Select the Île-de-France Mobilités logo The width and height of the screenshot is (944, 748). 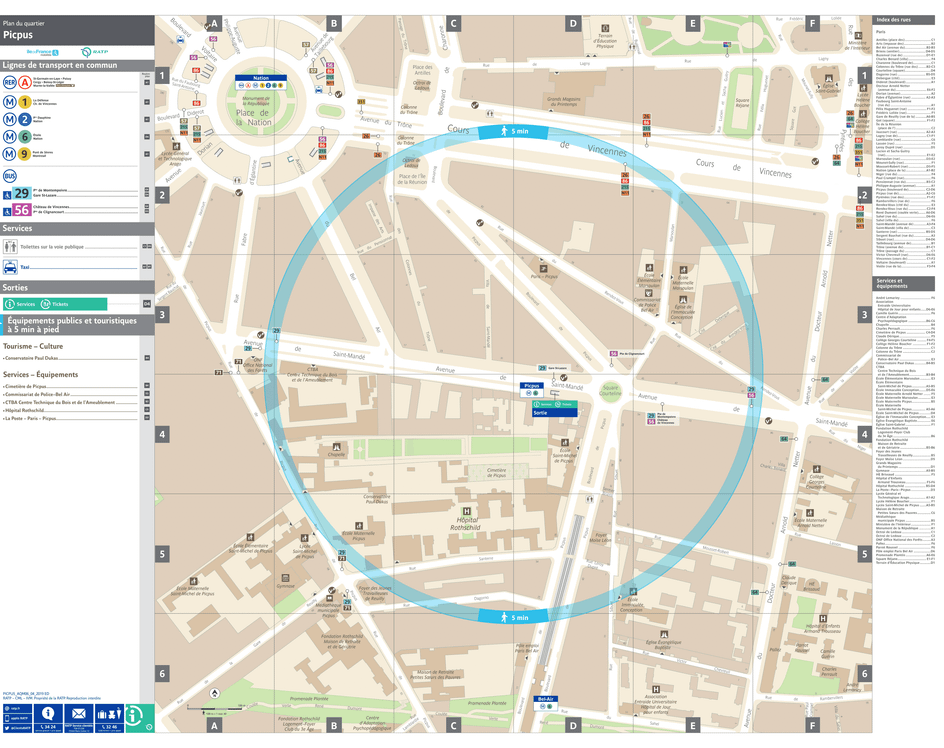(42, 52)
